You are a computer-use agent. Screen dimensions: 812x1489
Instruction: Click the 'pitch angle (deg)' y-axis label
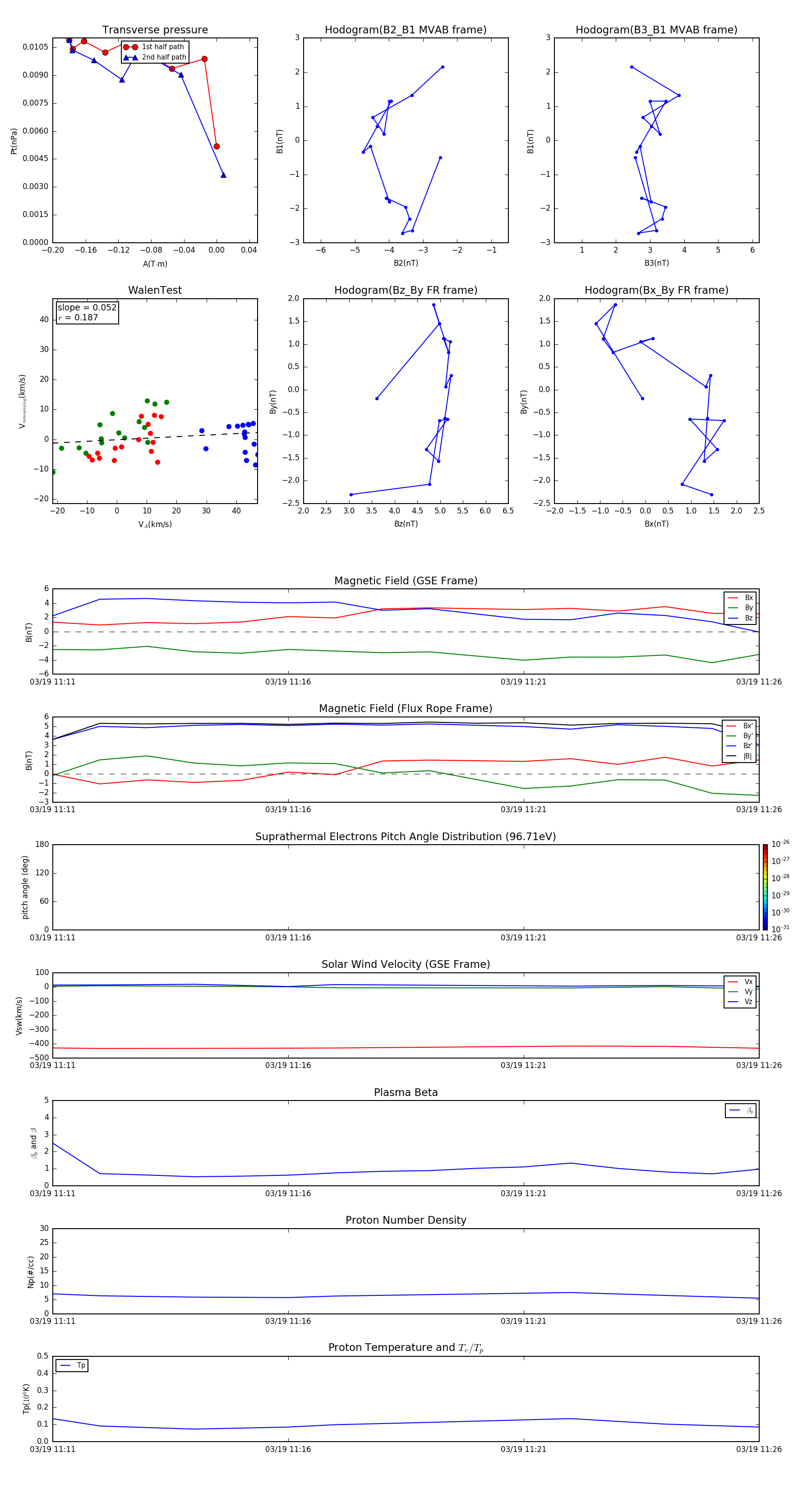[x=25, y=887]
